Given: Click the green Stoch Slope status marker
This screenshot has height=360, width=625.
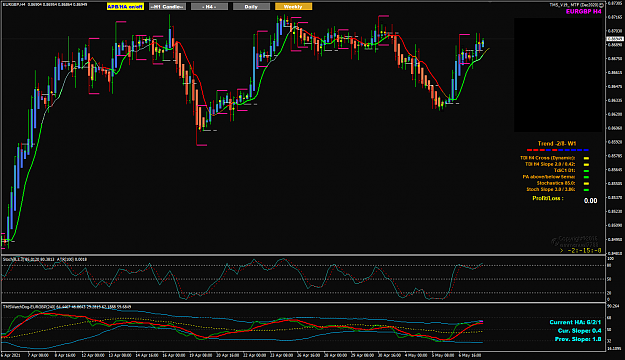Looking at the screenshot, I should 586,190.
